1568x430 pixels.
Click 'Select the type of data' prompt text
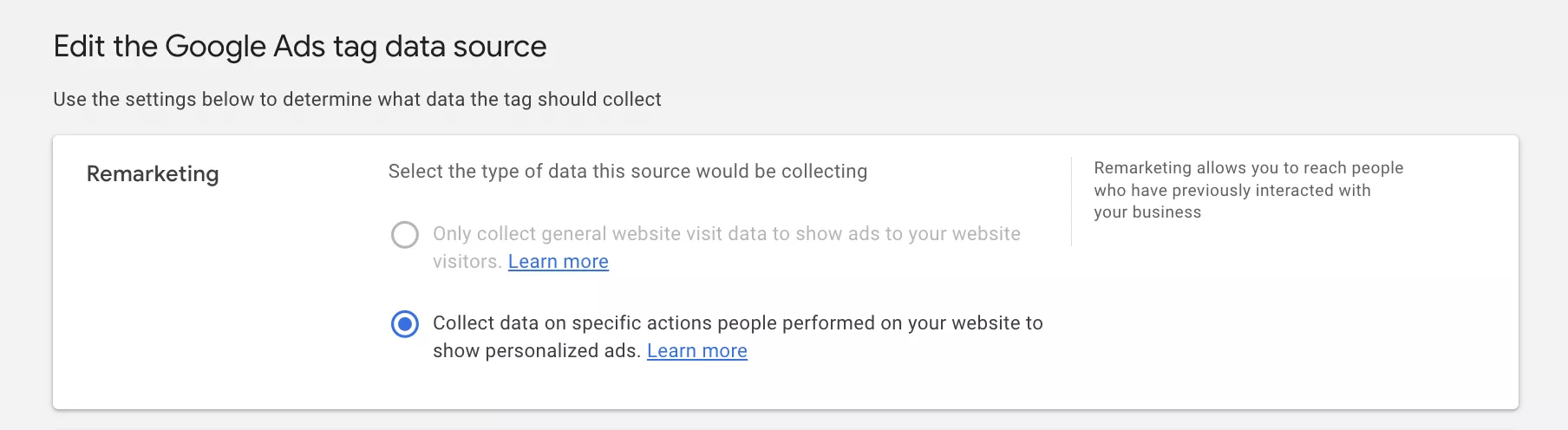click(x=627, y=172)
